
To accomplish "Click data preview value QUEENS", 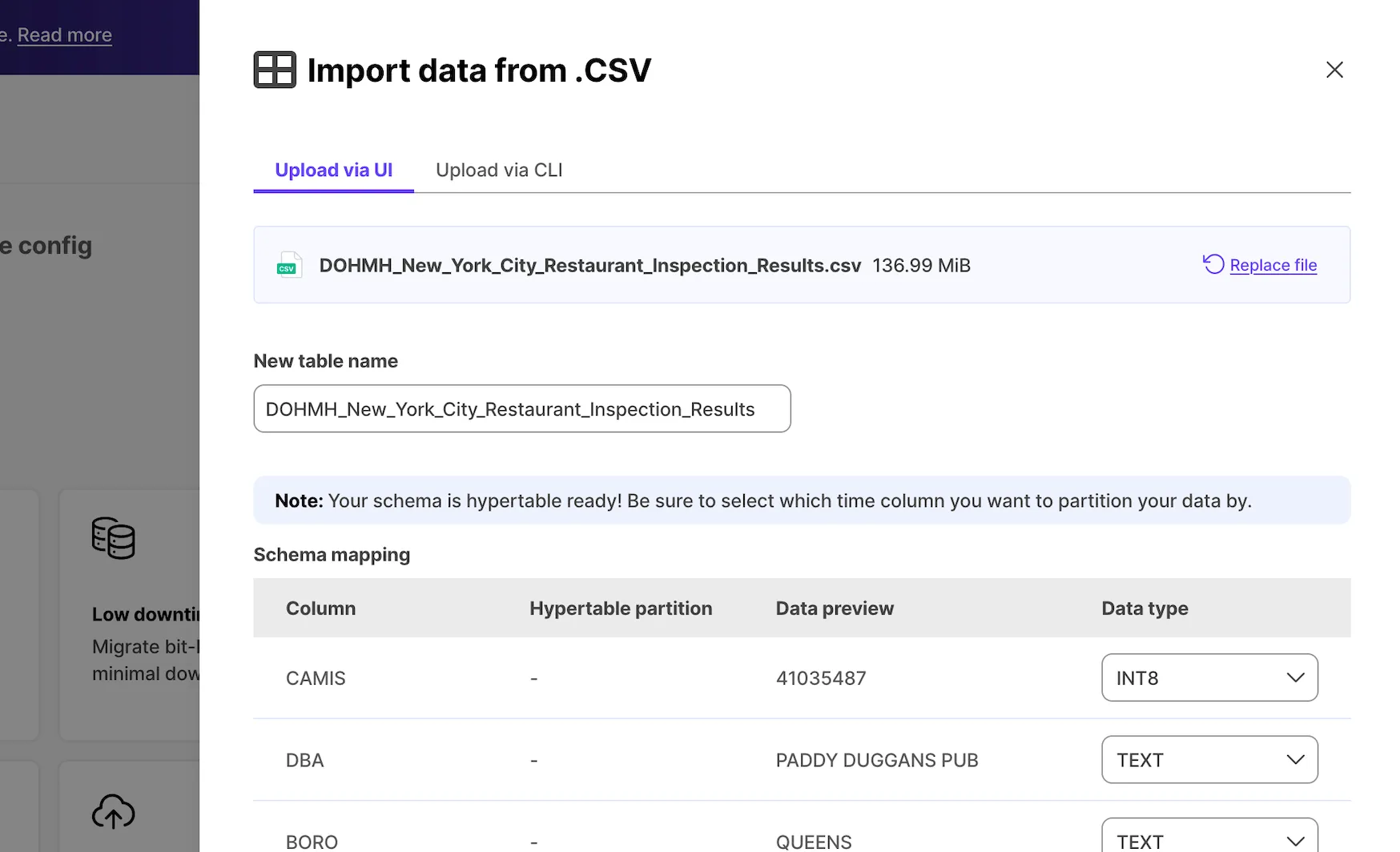I will tap(814, 842).
